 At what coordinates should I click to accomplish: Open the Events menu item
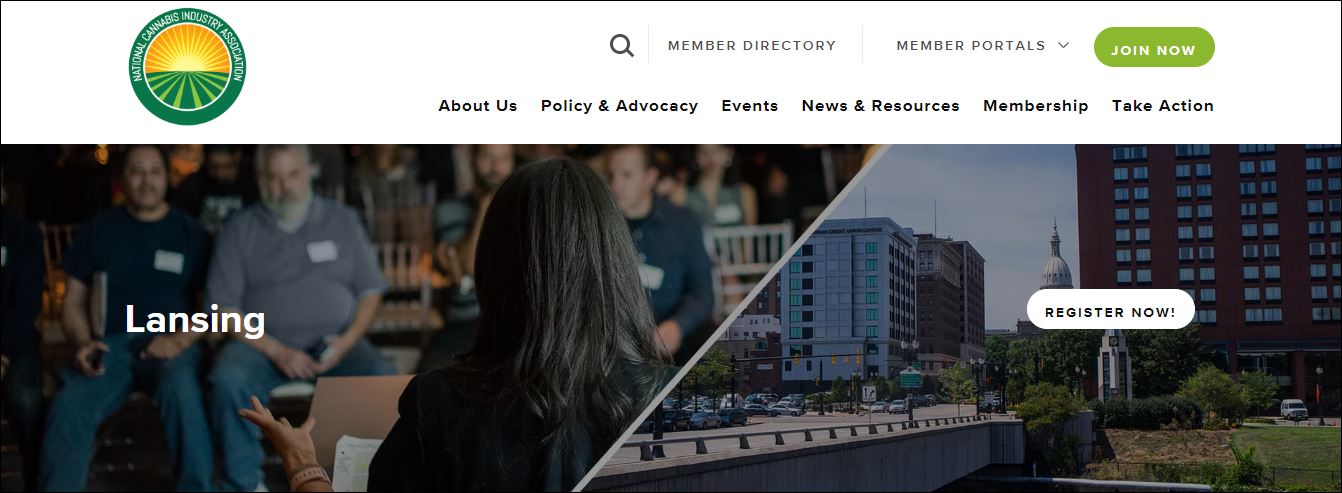tap(750, 105)
